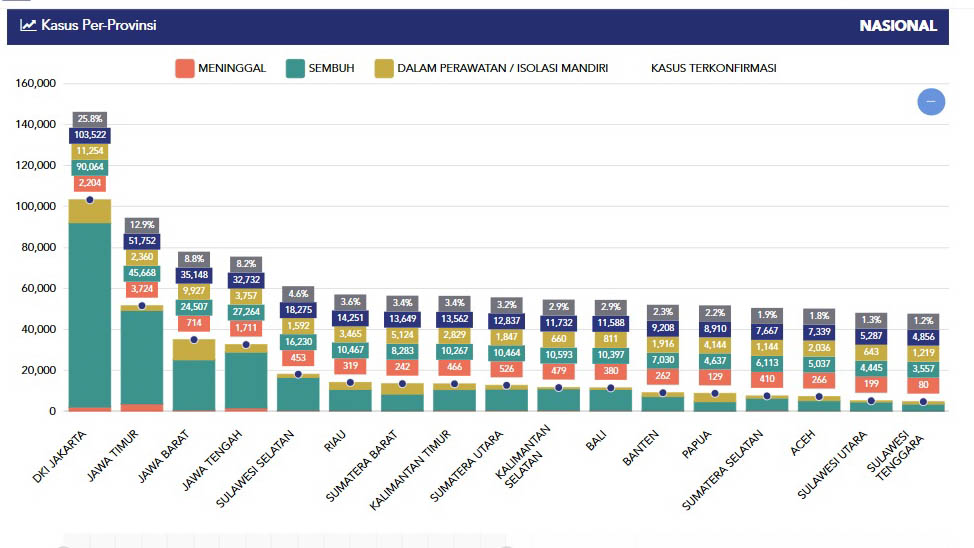Click the red MENINGGAL color swatch

[x=185, y=68]
